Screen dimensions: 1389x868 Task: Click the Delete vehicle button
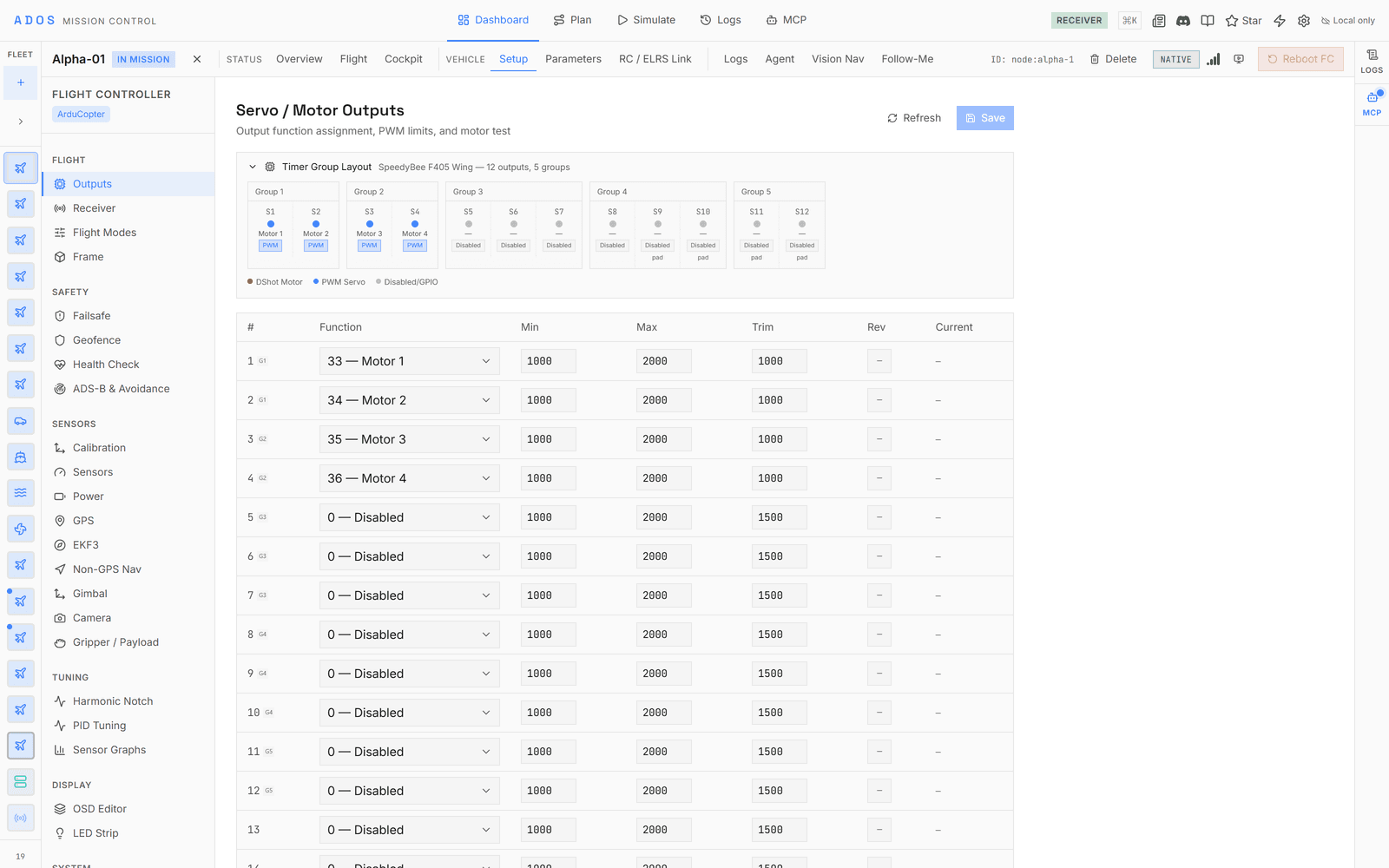tap(1113, 59)
